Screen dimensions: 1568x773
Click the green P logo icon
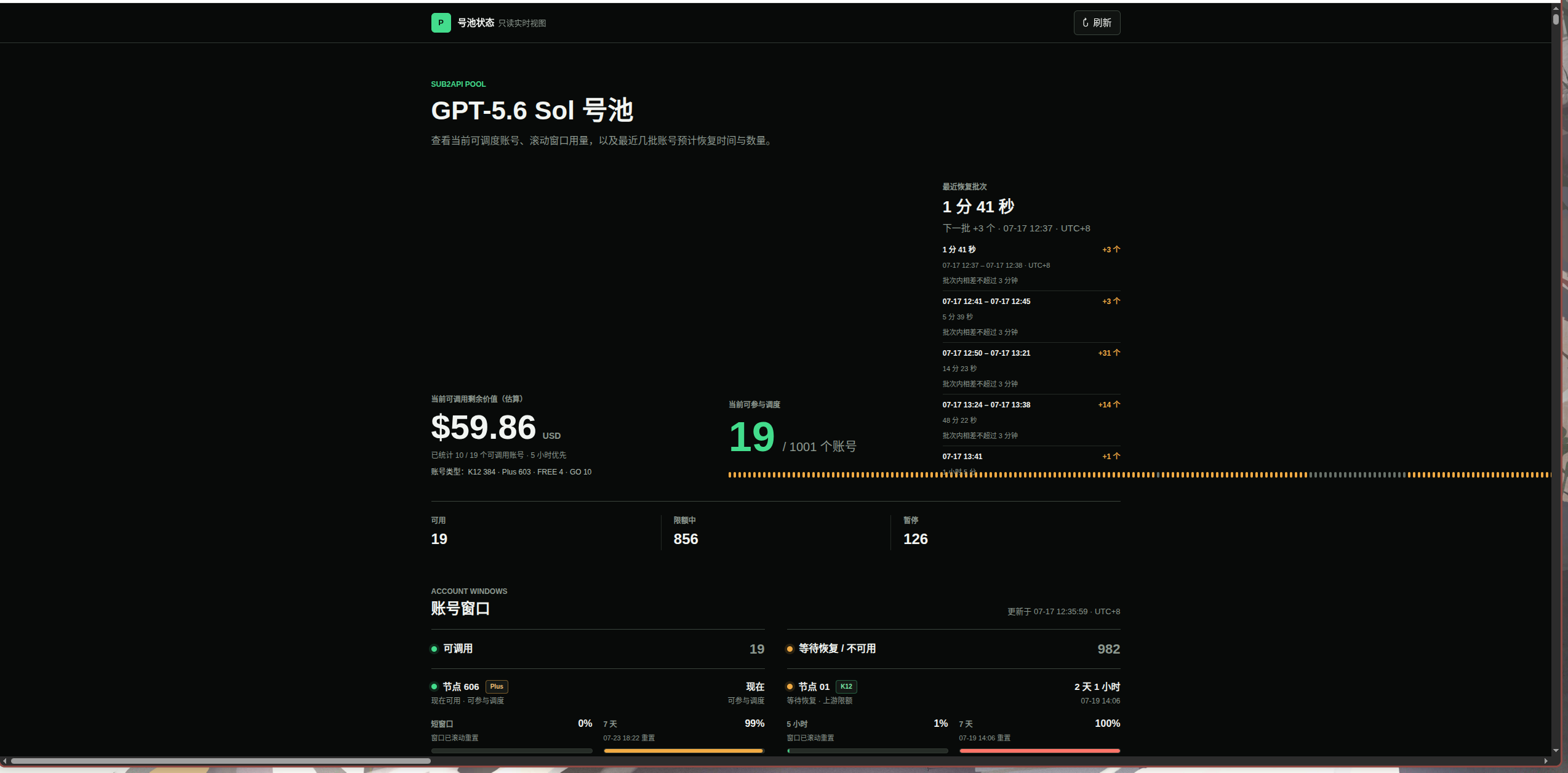coord(441,23)
